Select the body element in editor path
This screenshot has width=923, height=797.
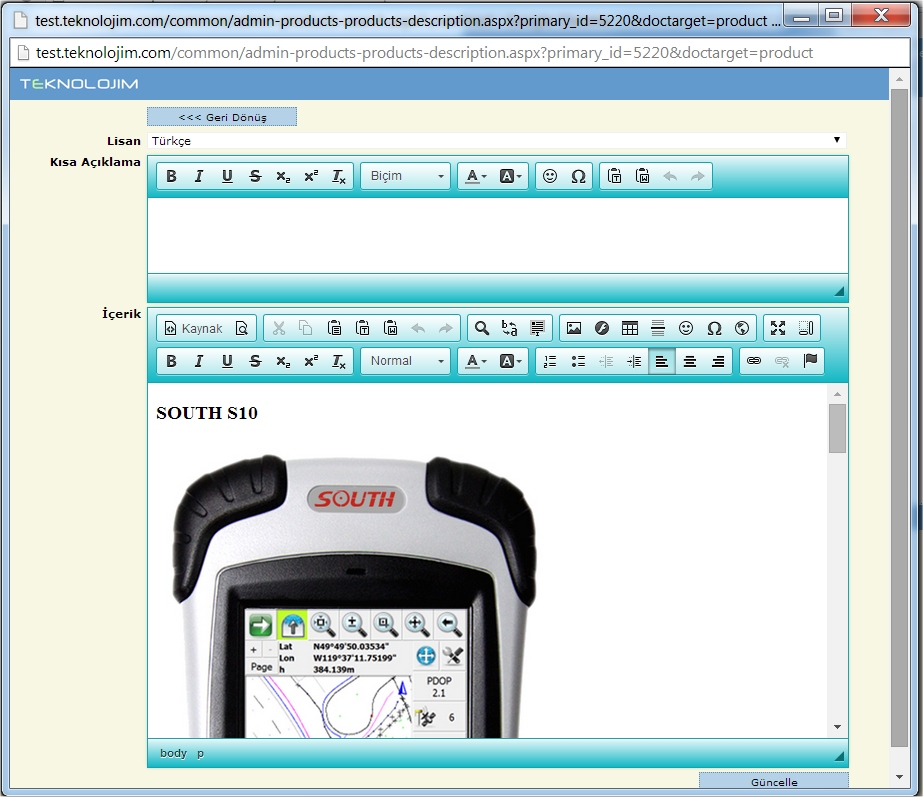pyautogui.click(x=173, y=753)
